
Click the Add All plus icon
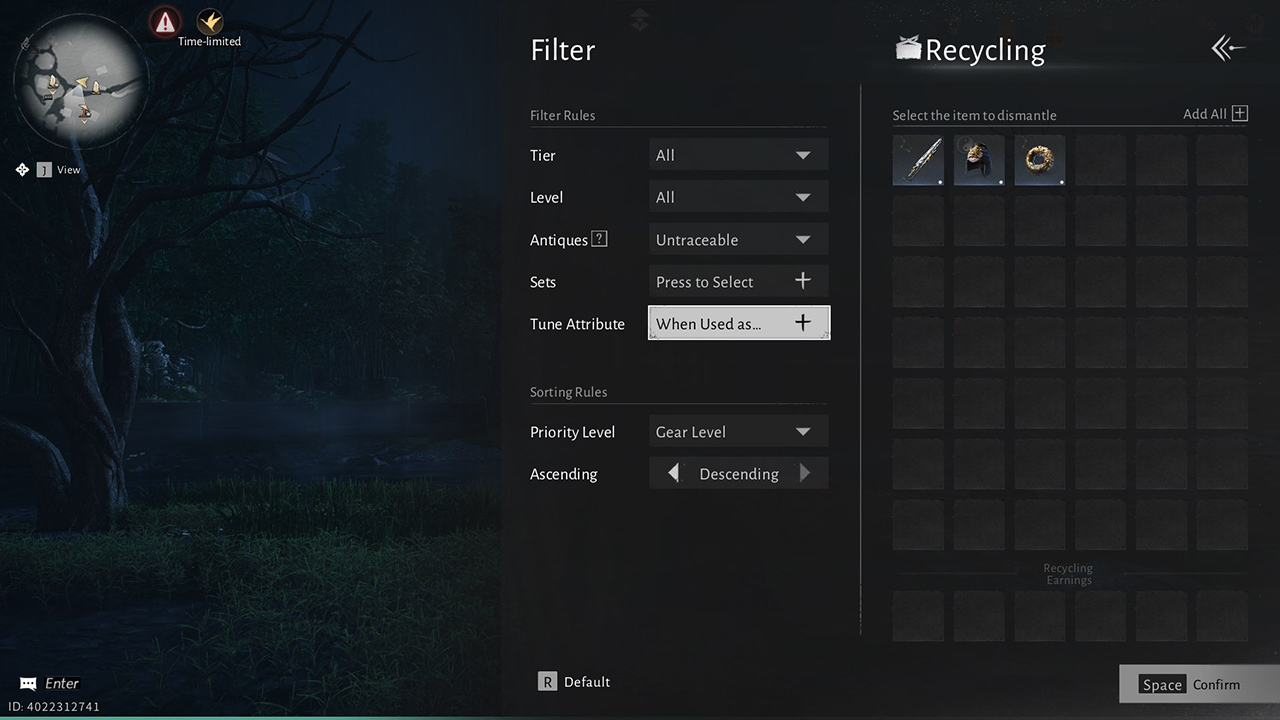(x=1239, y=113)
